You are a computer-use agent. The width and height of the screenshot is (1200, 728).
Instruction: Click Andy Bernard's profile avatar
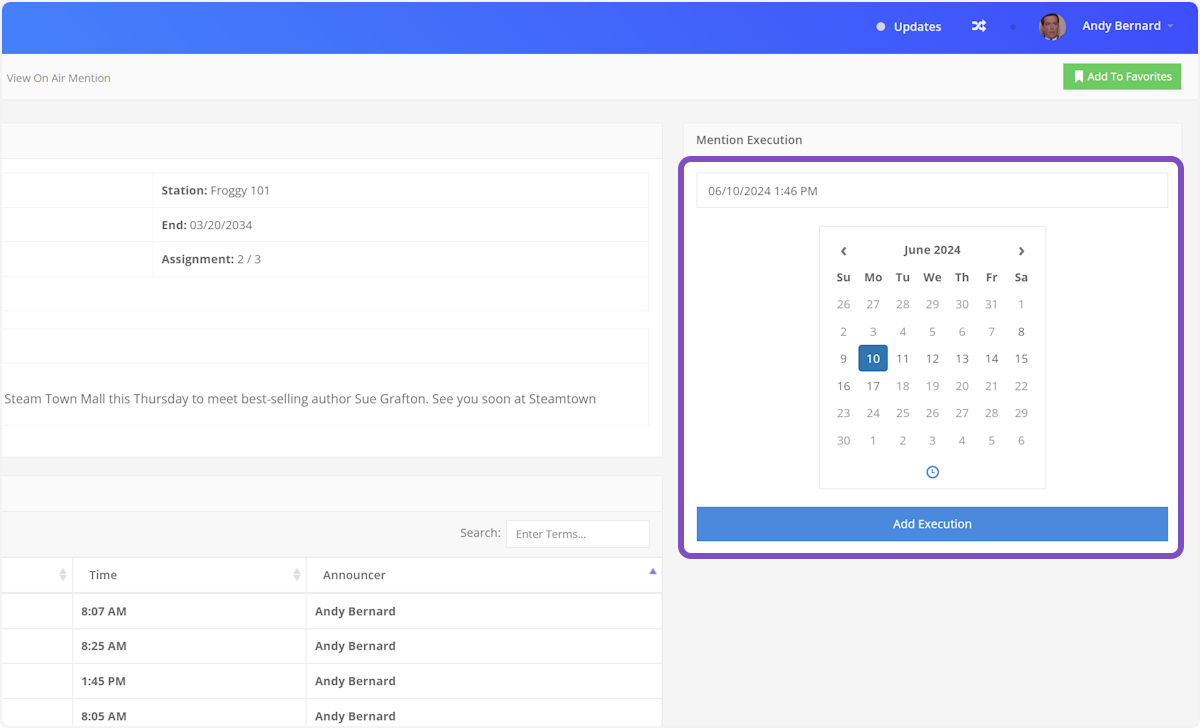pos(1052,27)
